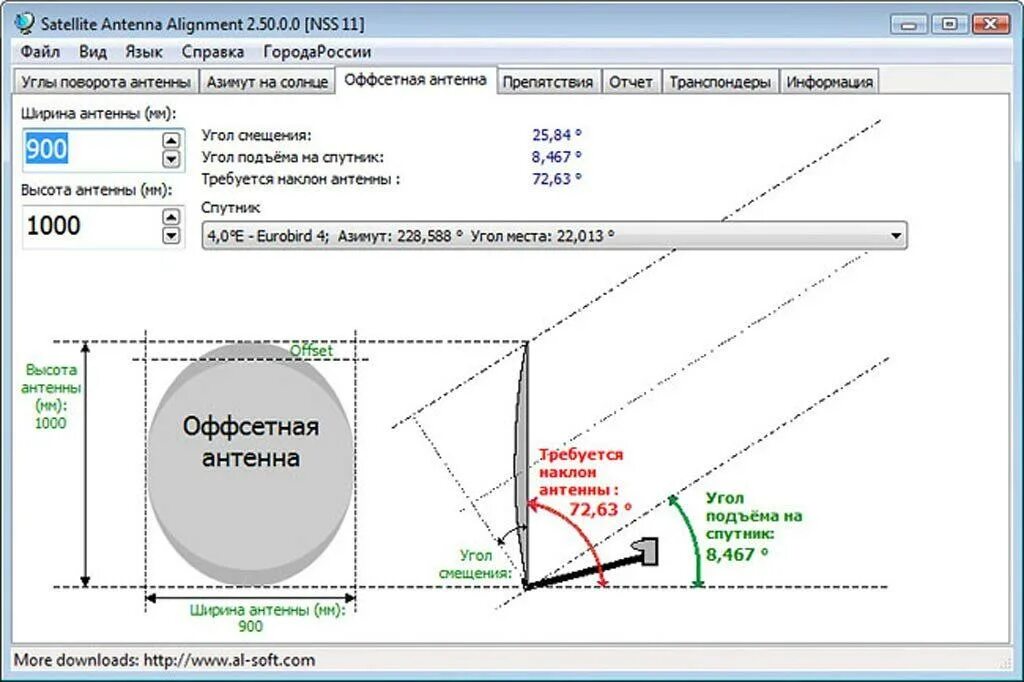This screenshot has height=682, width=1024.
Task: Click the Угол подъёма на спутник: label in the top readout
Action: [293, 157]
